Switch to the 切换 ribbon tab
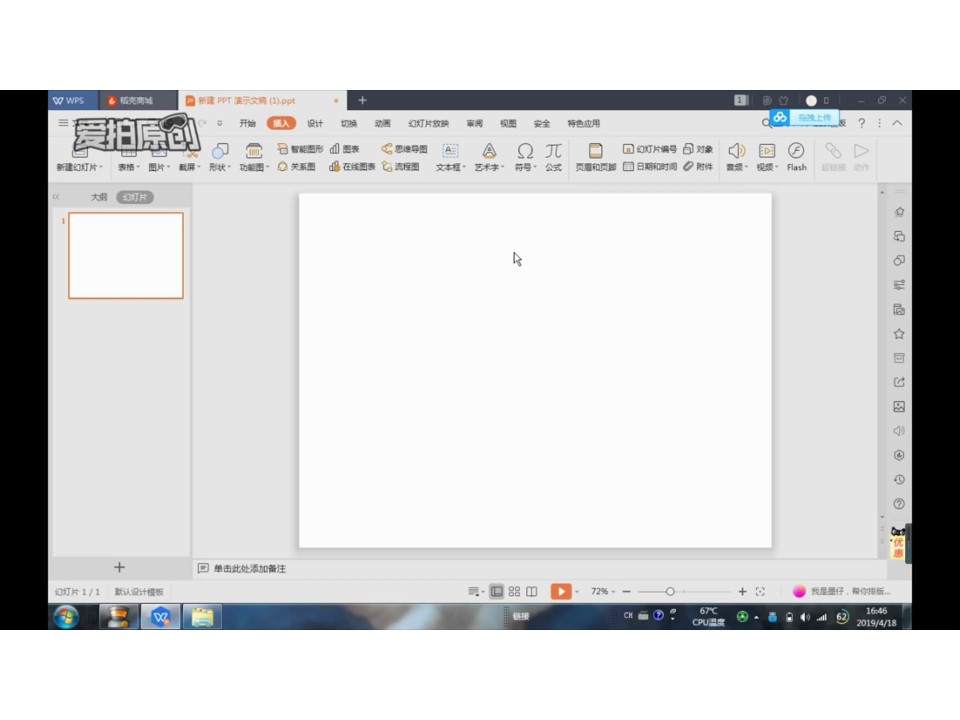 pos(348,124)
